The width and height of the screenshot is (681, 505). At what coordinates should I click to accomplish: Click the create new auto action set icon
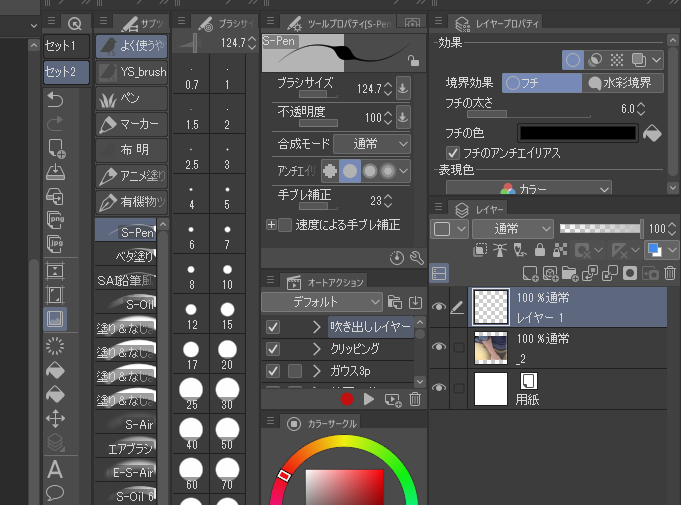coord(395,302)
